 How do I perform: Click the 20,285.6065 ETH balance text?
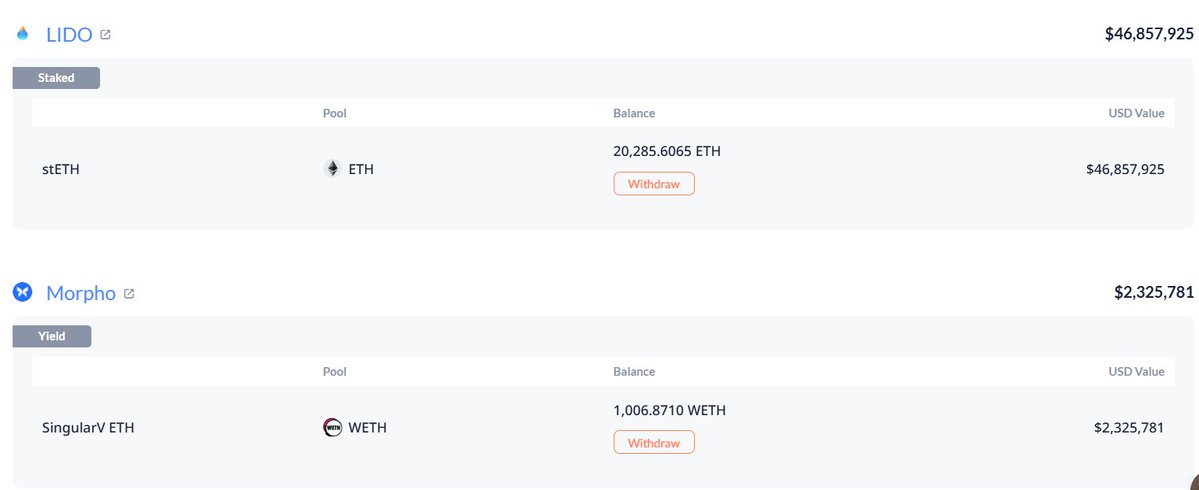(x=666, y=152)
